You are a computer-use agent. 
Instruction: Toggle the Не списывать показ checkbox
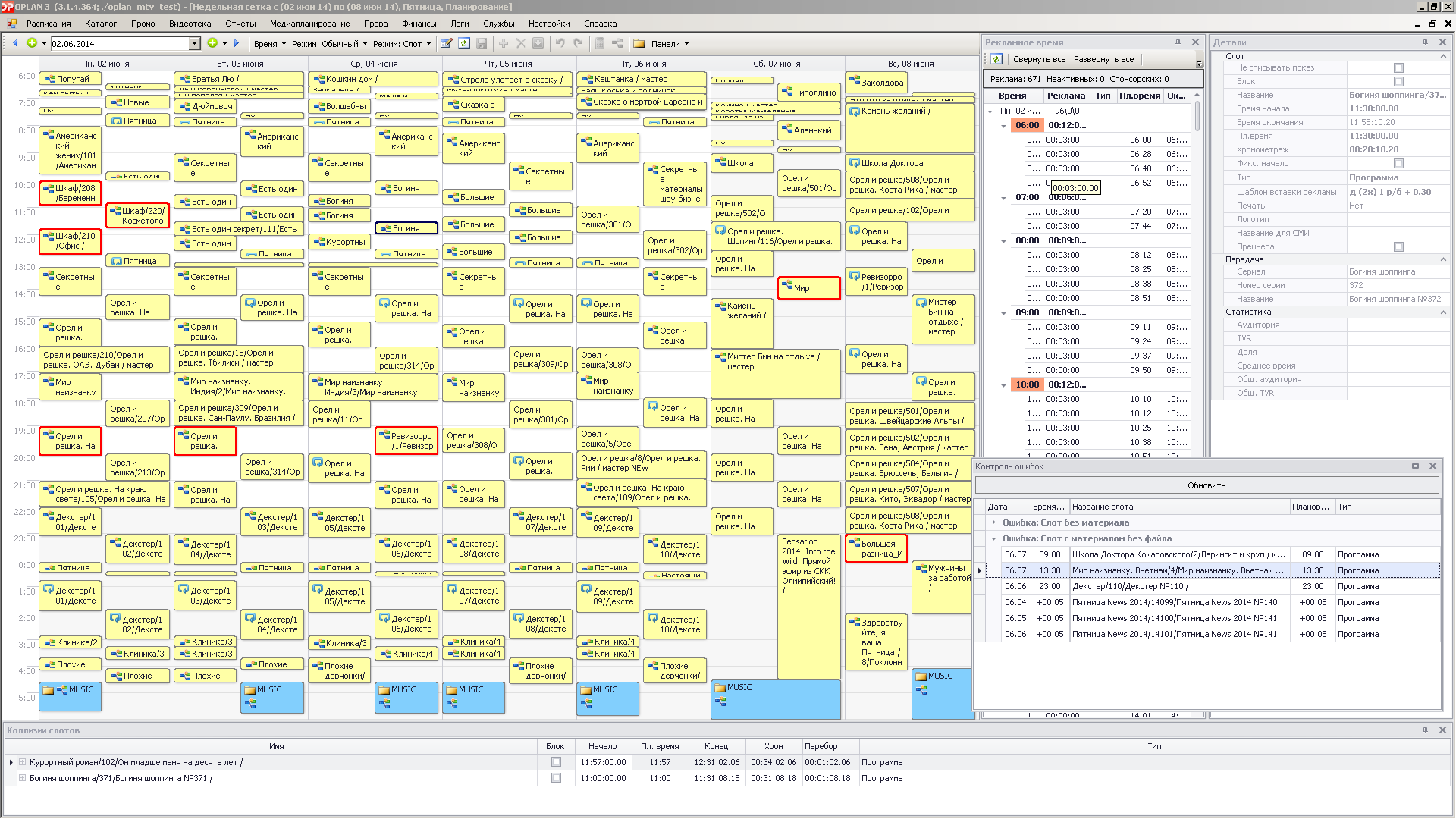(1398, 68)
